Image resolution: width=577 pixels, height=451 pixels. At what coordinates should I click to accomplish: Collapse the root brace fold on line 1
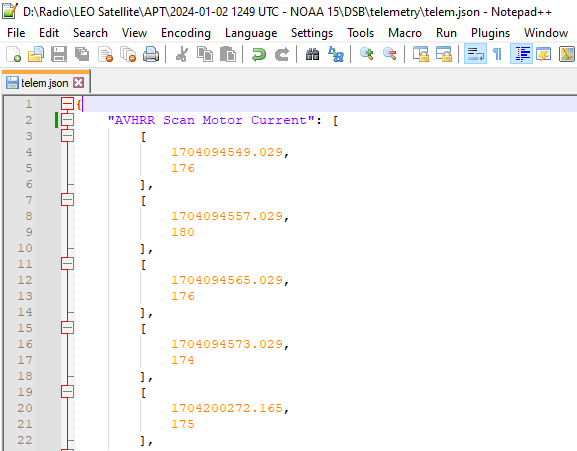67,104
